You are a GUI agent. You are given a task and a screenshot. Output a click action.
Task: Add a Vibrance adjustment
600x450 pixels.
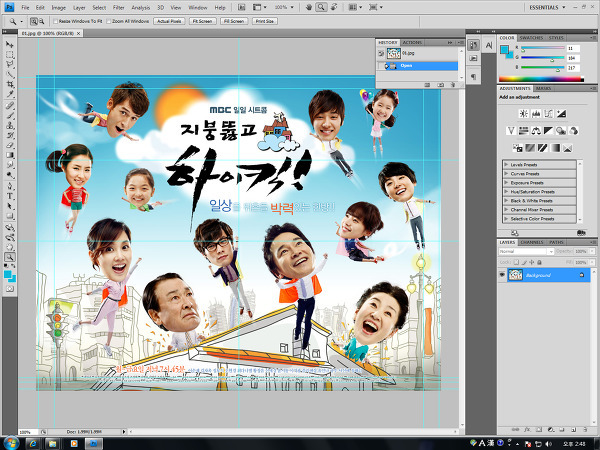[511, 131]
